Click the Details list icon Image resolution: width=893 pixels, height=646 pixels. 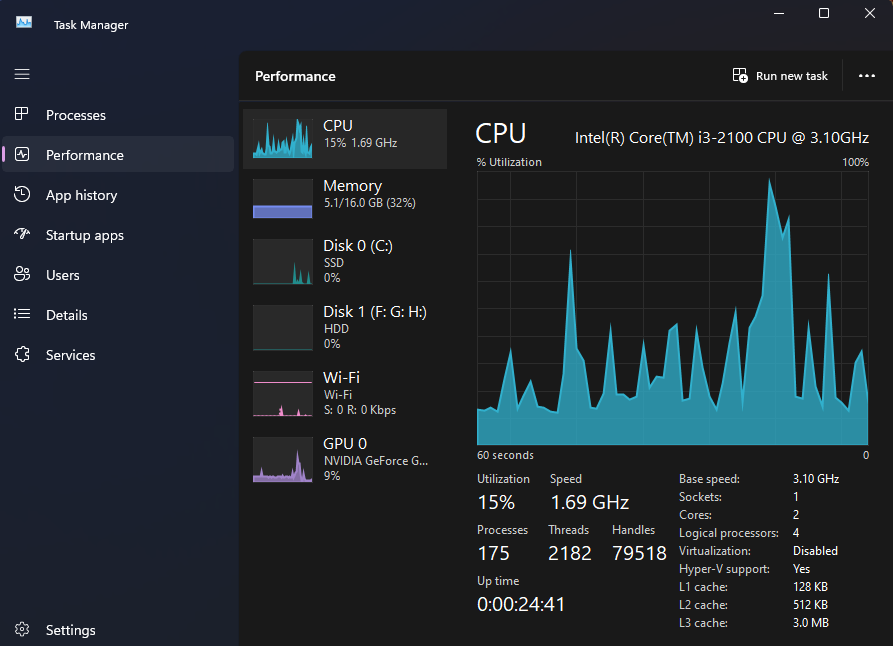(x=22, y=314)
